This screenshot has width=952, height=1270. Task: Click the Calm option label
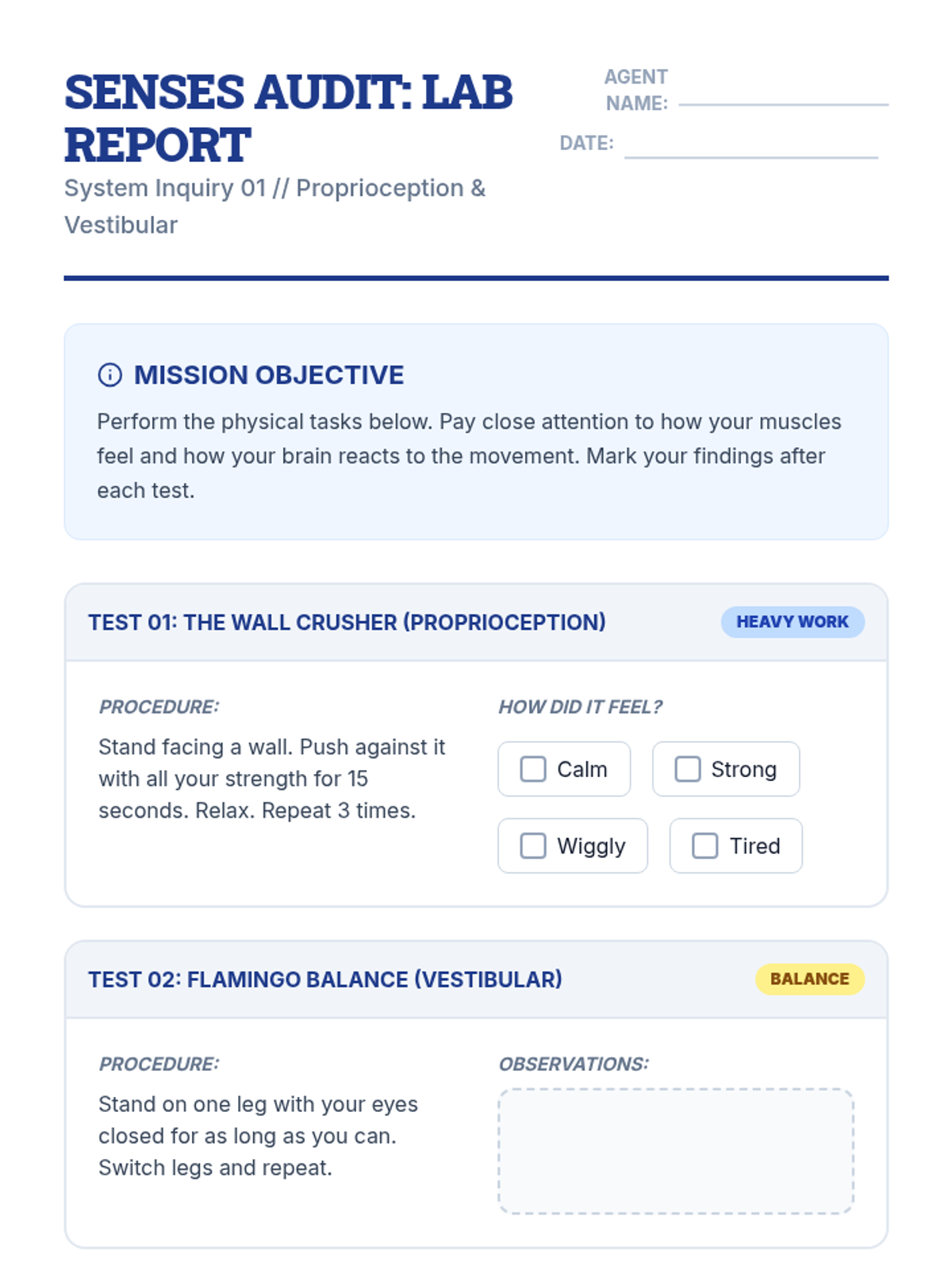coord(582,769)
